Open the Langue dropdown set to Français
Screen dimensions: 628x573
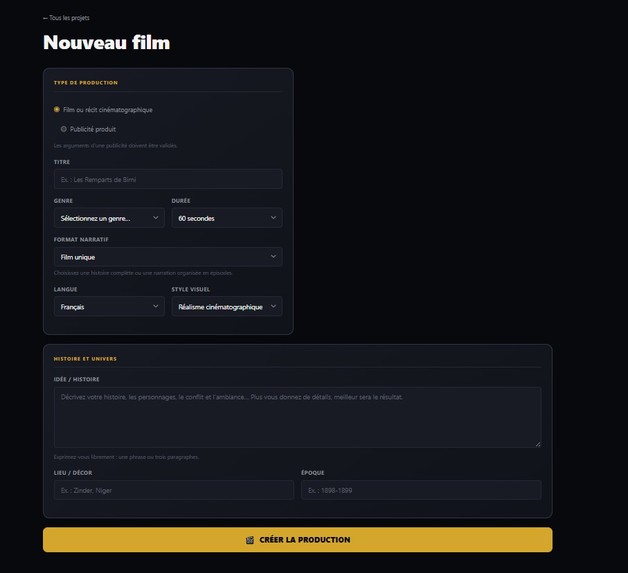(x=109, y=307)
